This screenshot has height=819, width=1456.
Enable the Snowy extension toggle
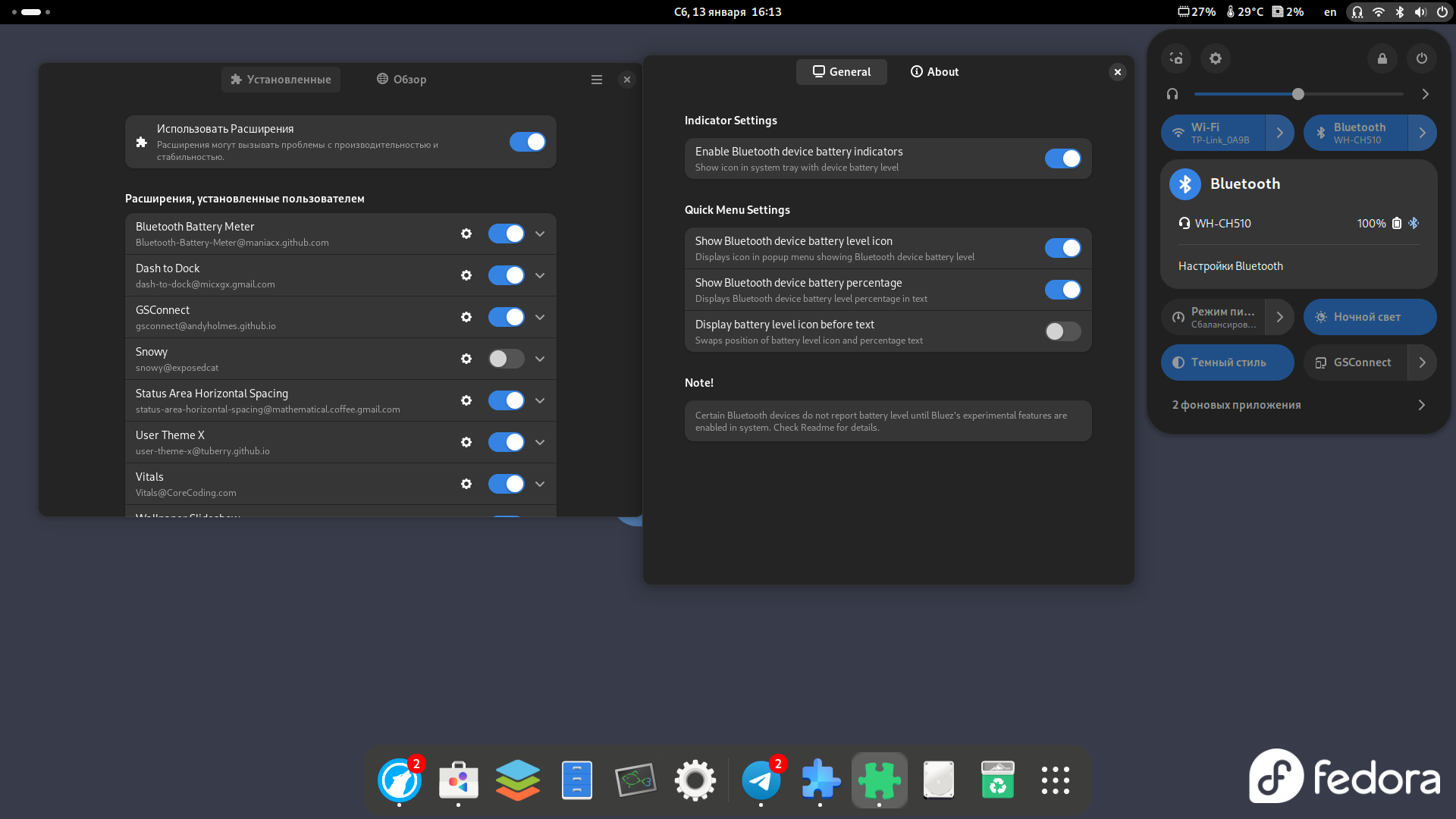pos(506,359)
